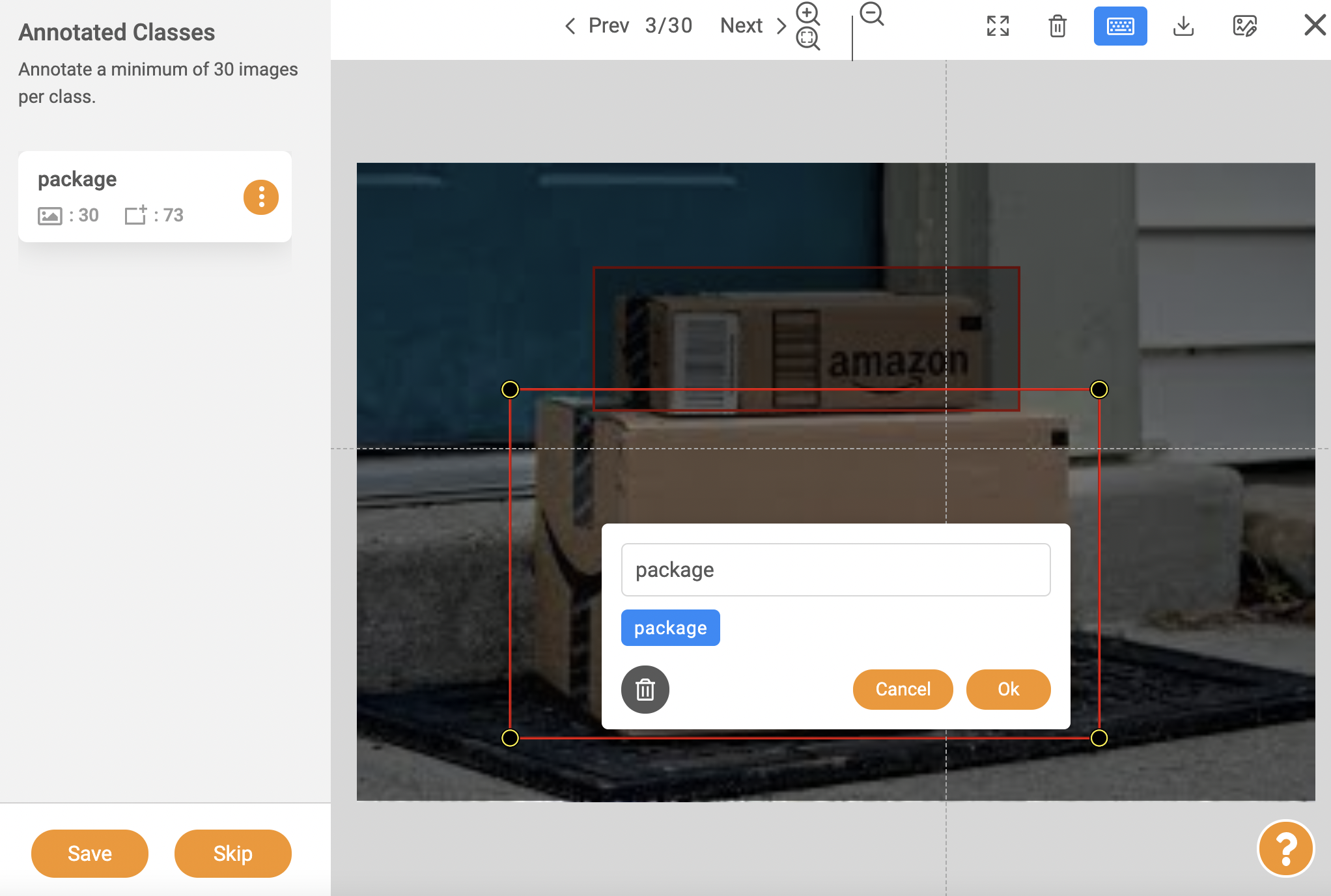
Task: Toggle fullscreen expand icon
Action: [x=998, y=26]
